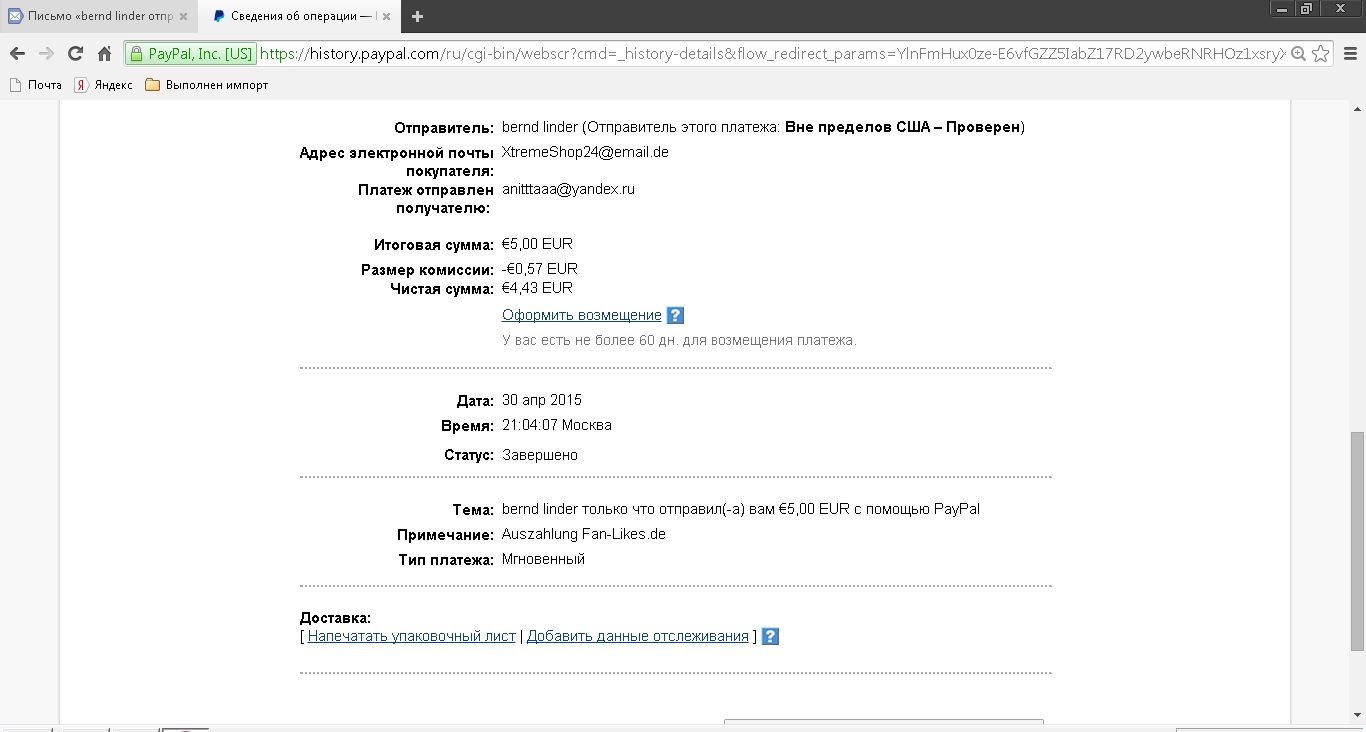This screenshot has height=732, width=1366.
Task: Click the browser forward arrow
Action: point(46,54)
